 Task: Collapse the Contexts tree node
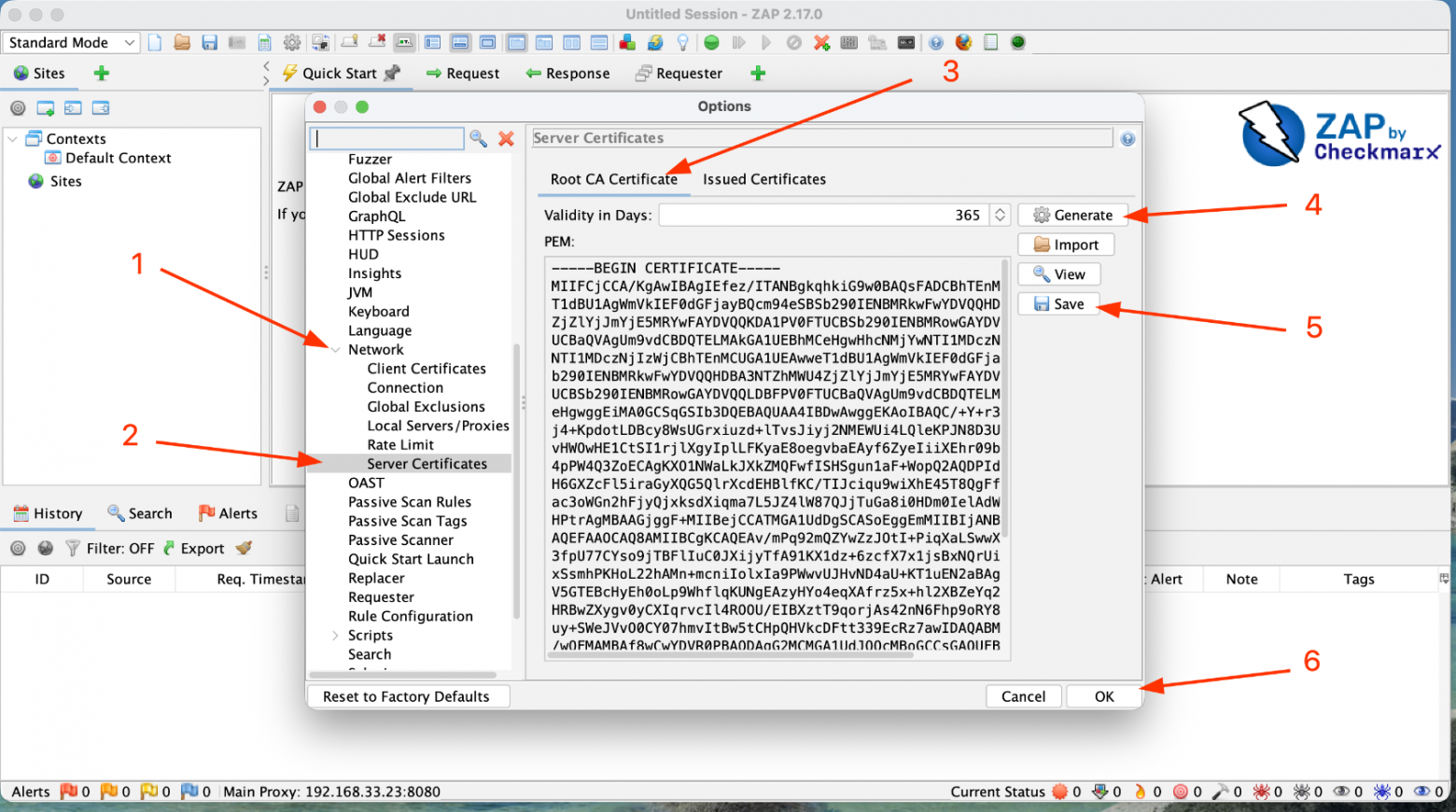tap(13, 138)
